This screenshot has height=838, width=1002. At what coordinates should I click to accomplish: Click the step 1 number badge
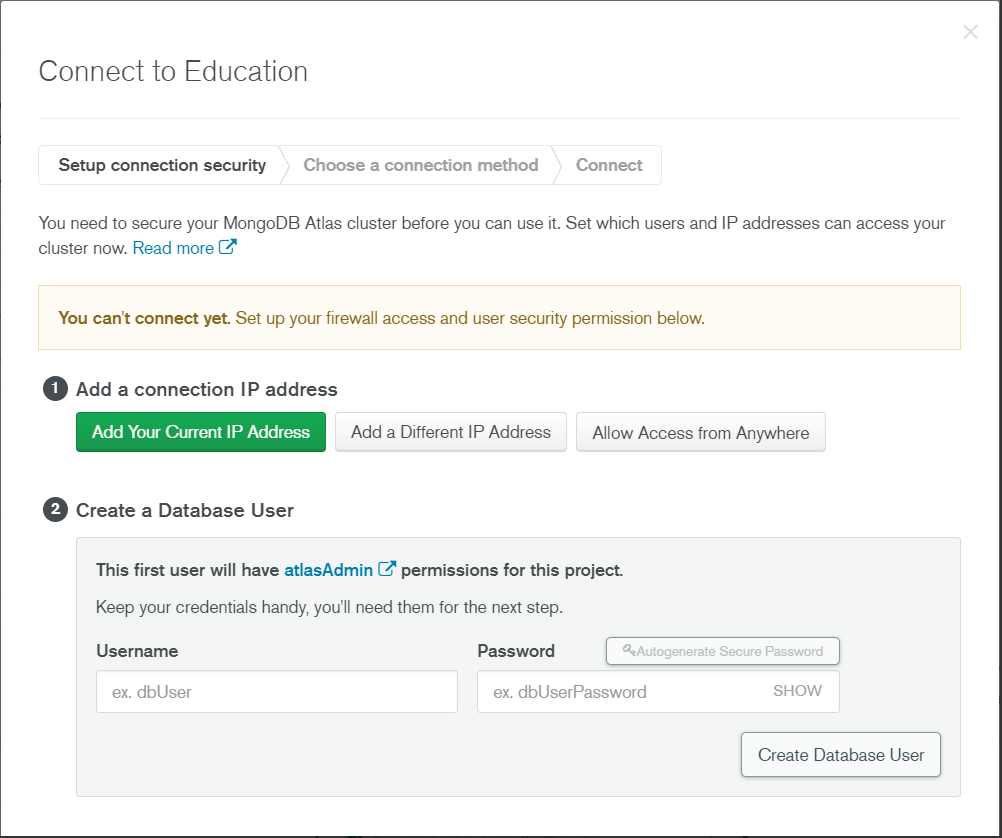[55, 389]
